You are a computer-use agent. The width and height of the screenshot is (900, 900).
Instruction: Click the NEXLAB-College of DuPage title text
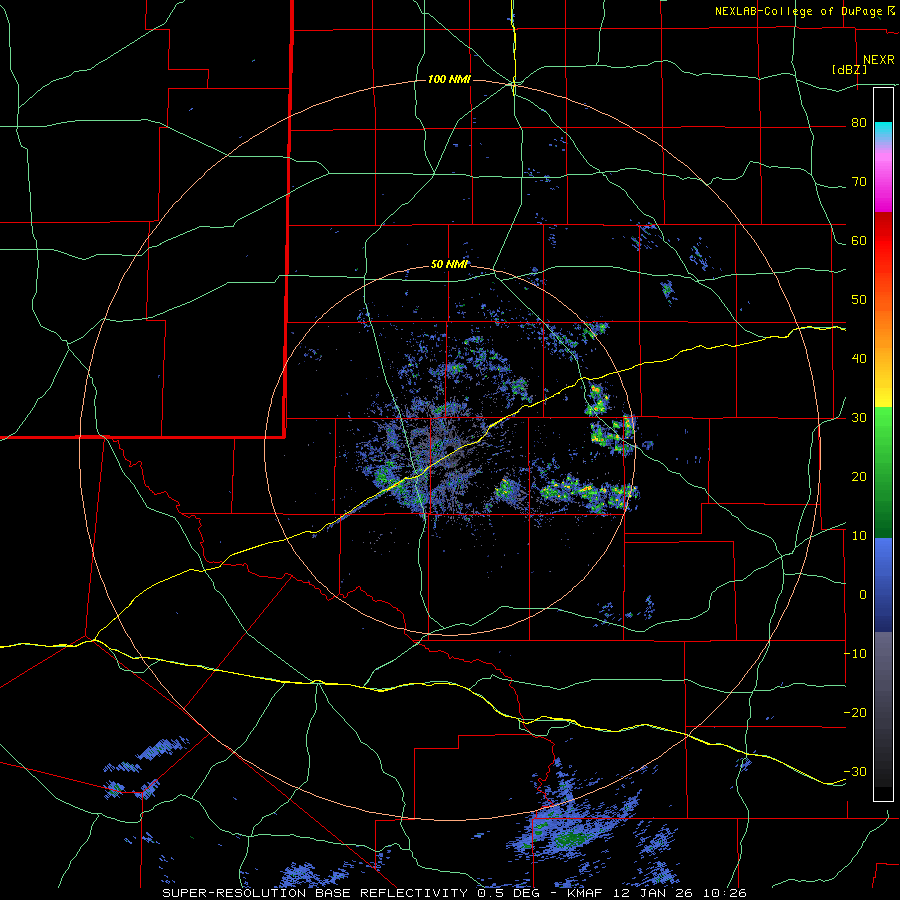799,11
